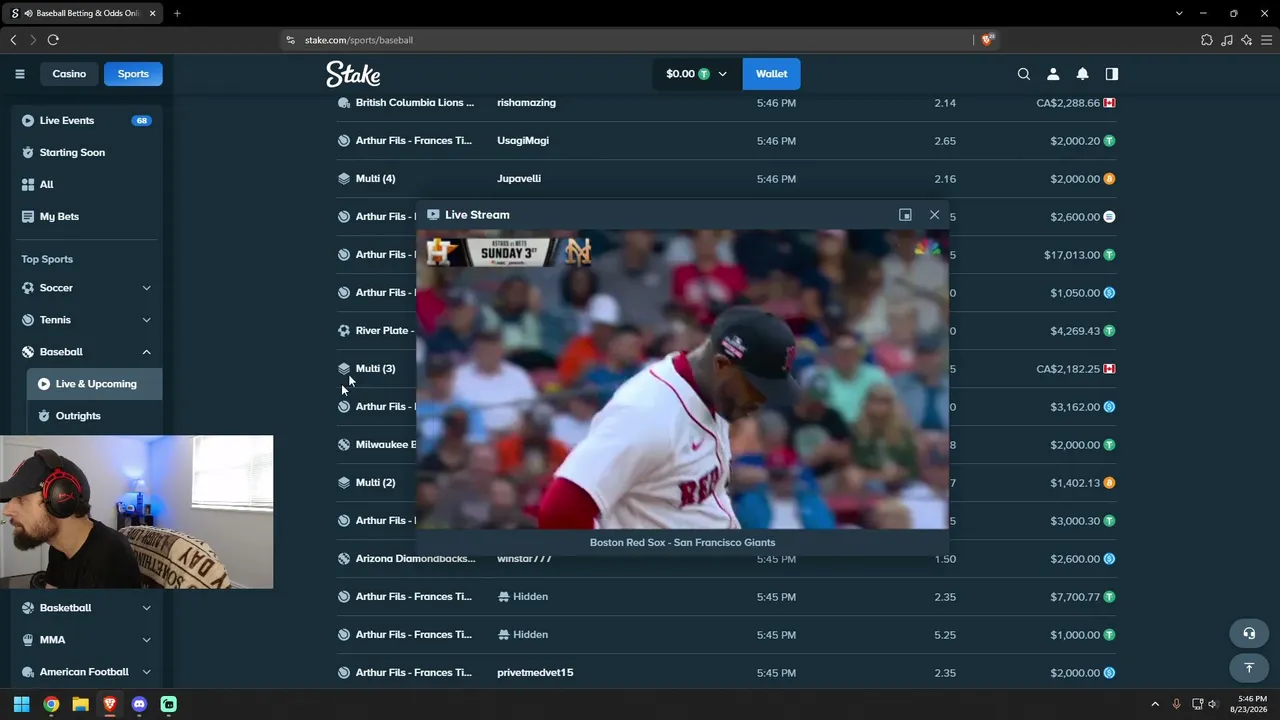1280x720 pixels.
Task: Click the CA$2,288.66 bet amount
Action: (x=1068, y=103)
